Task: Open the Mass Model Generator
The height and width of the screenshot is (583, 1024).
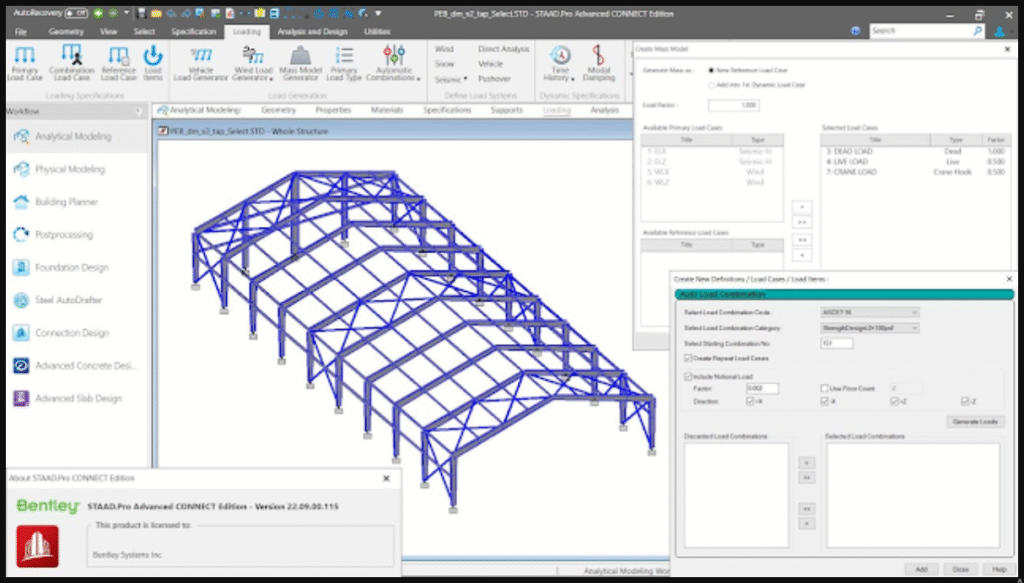Action: click(299, 56)
